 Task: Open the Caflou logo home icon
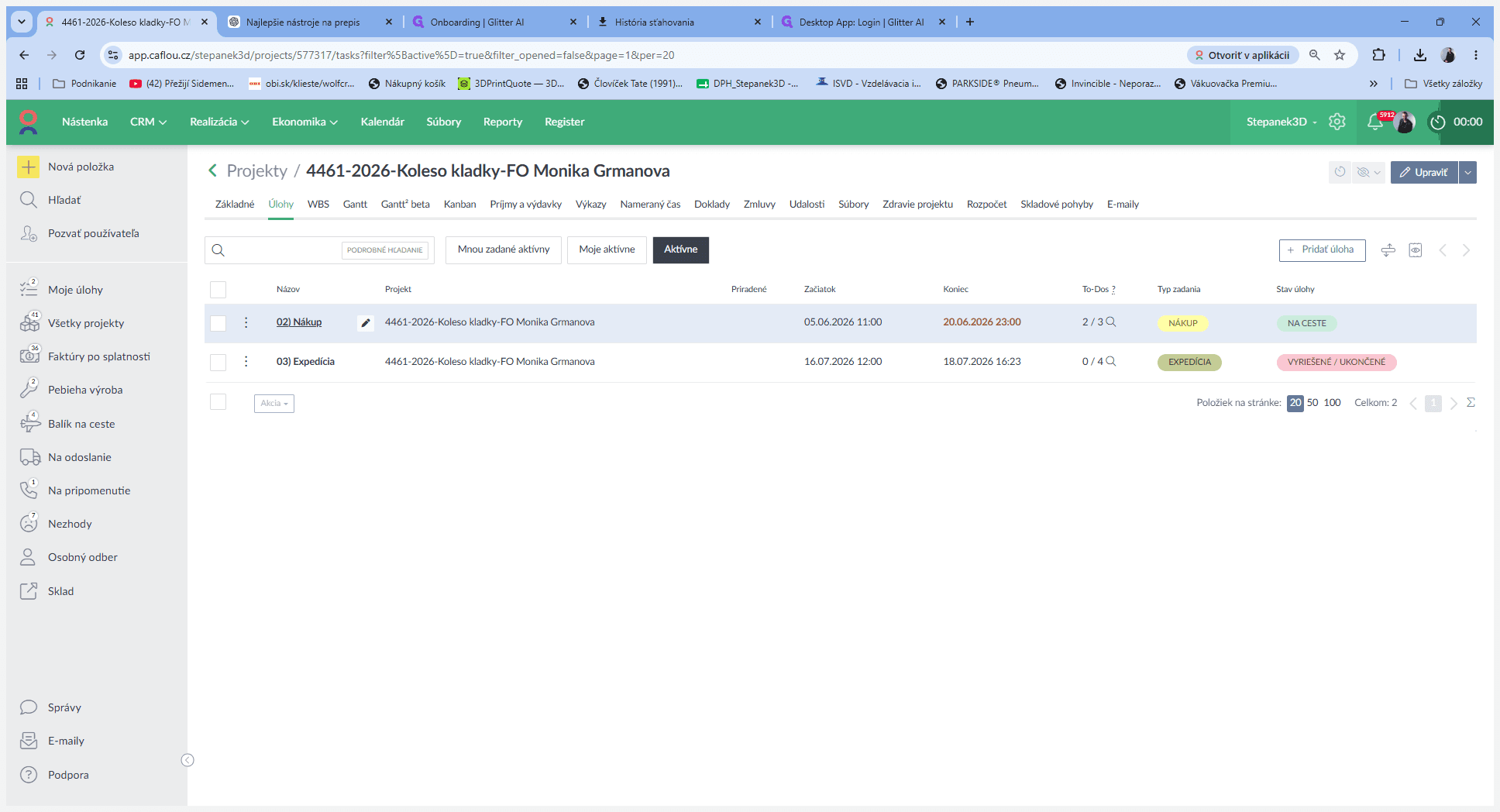(x=29, y=122)
